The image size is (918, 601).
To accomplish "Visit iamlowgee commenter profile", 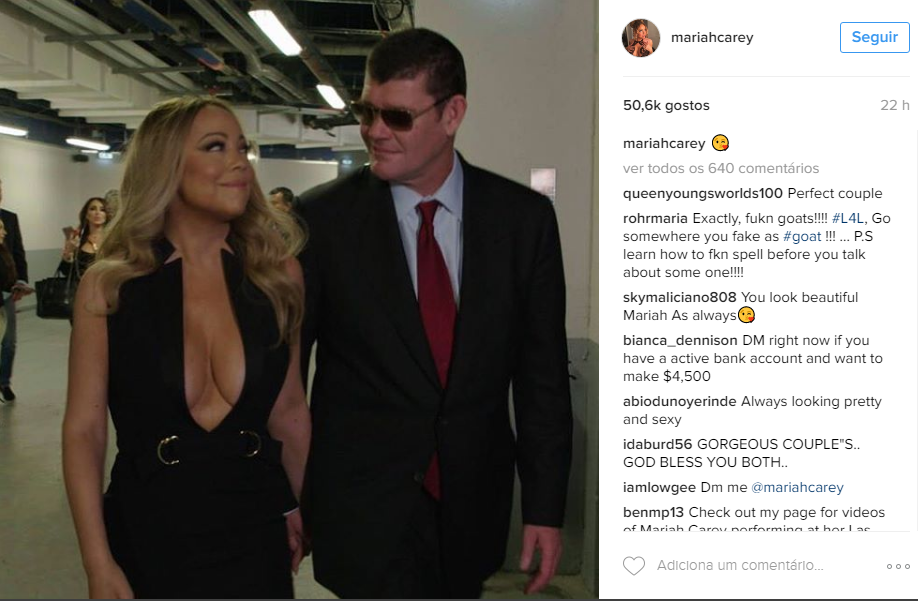I will pyautogui.click(x=659, y=487).
